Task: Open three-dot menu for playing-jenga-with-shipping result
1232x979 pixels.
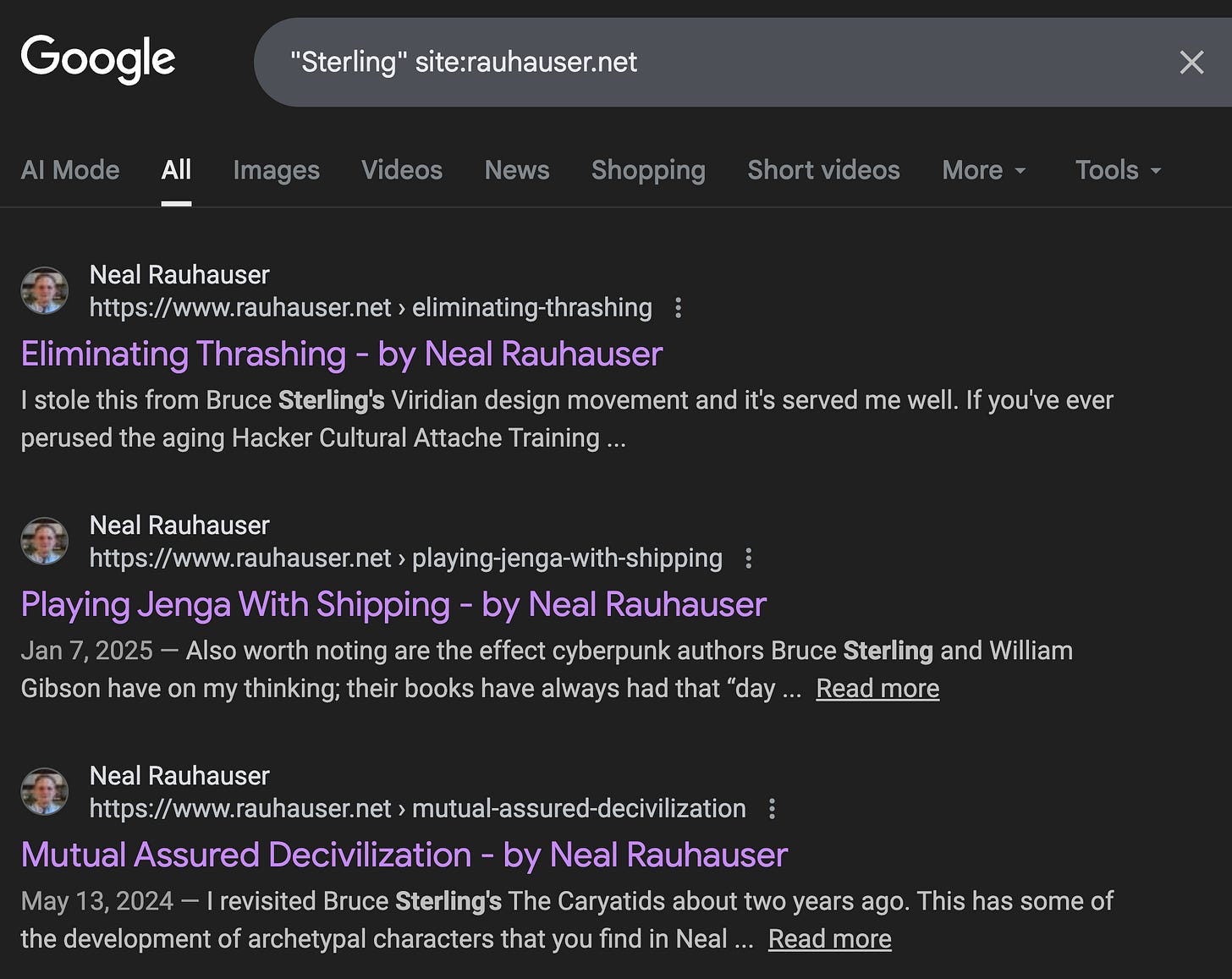Action: [748, 558]
